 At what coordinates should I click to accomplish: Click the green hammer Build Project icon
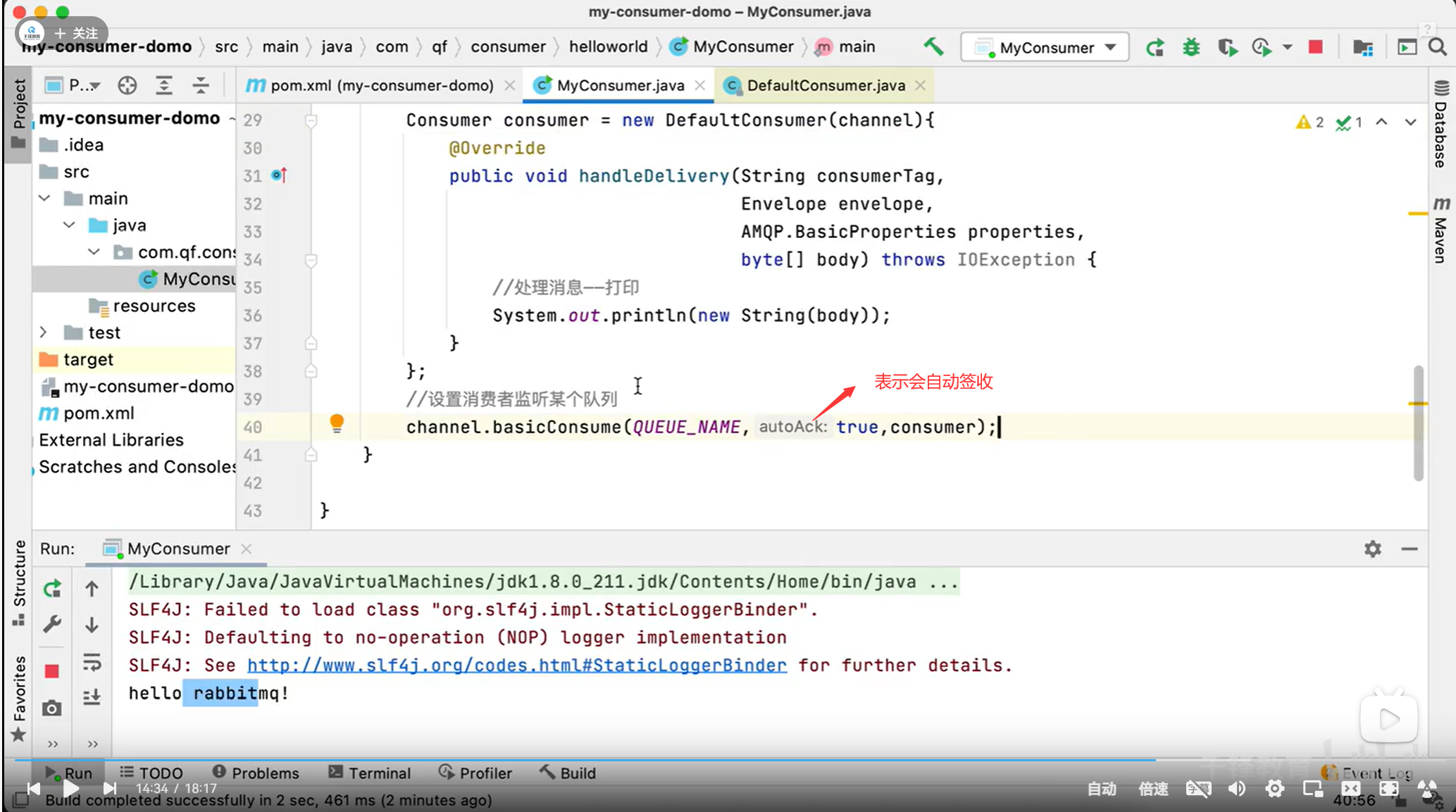(933, 46)
